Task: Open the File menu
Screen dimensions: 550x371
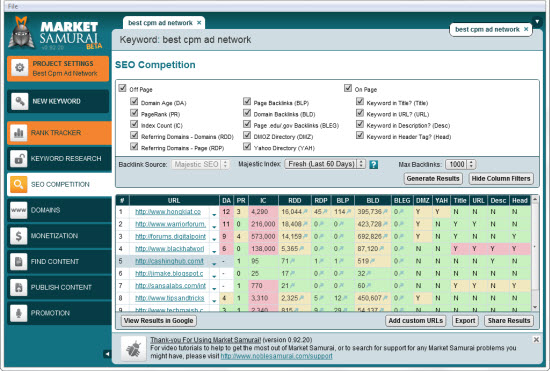Action: 13,6
